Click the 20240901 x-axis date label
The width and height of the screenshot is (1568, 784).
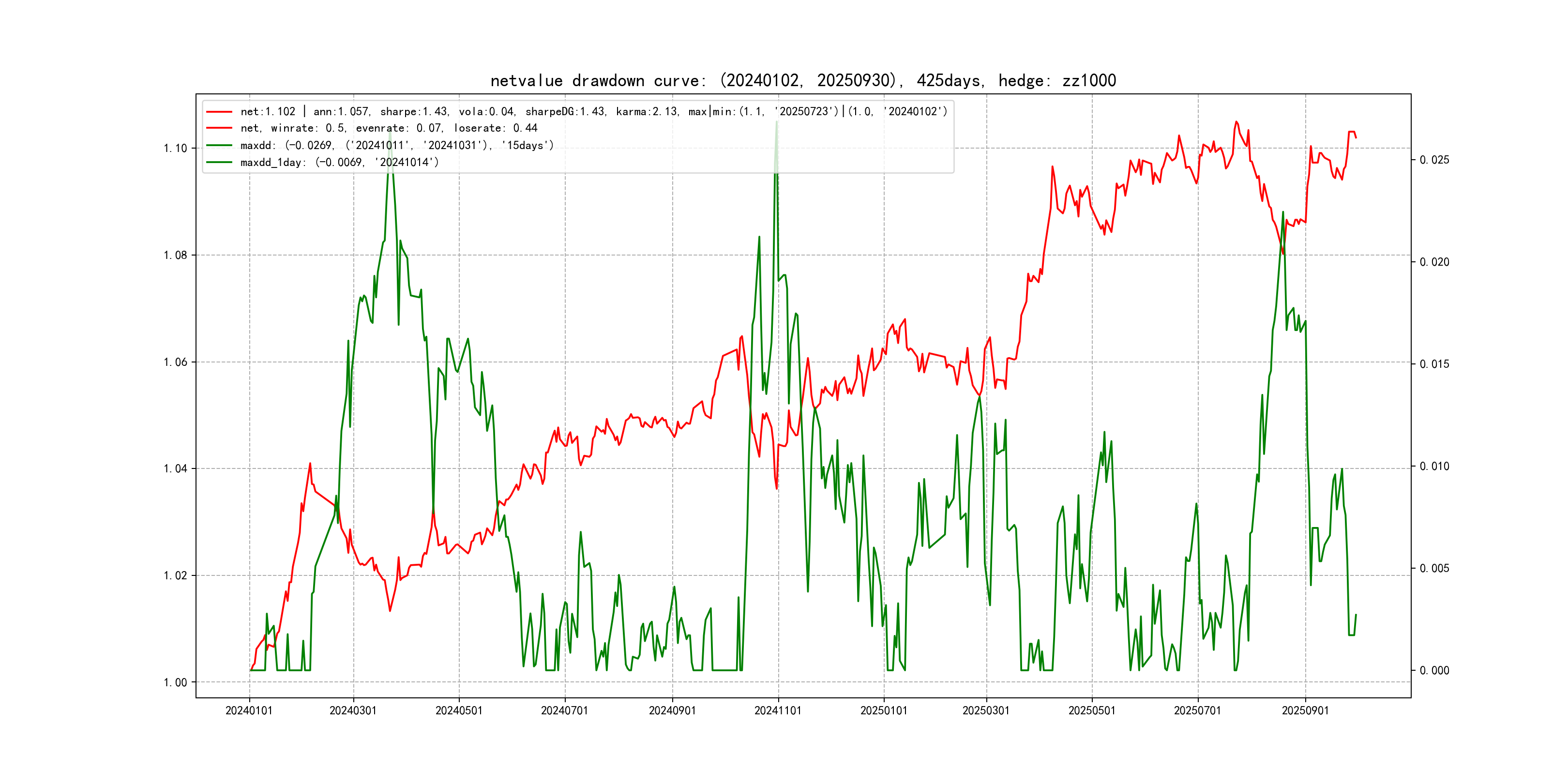point(672,711)
